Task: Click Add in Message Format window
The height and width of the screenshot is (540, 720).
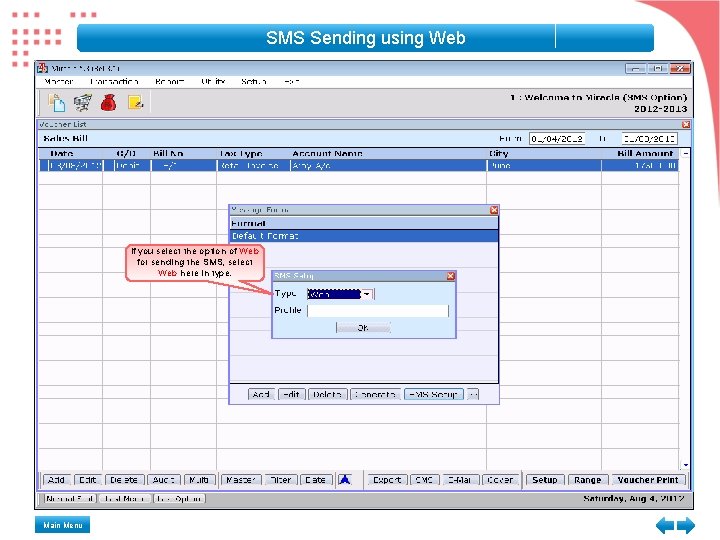Action: click(261, 394)
